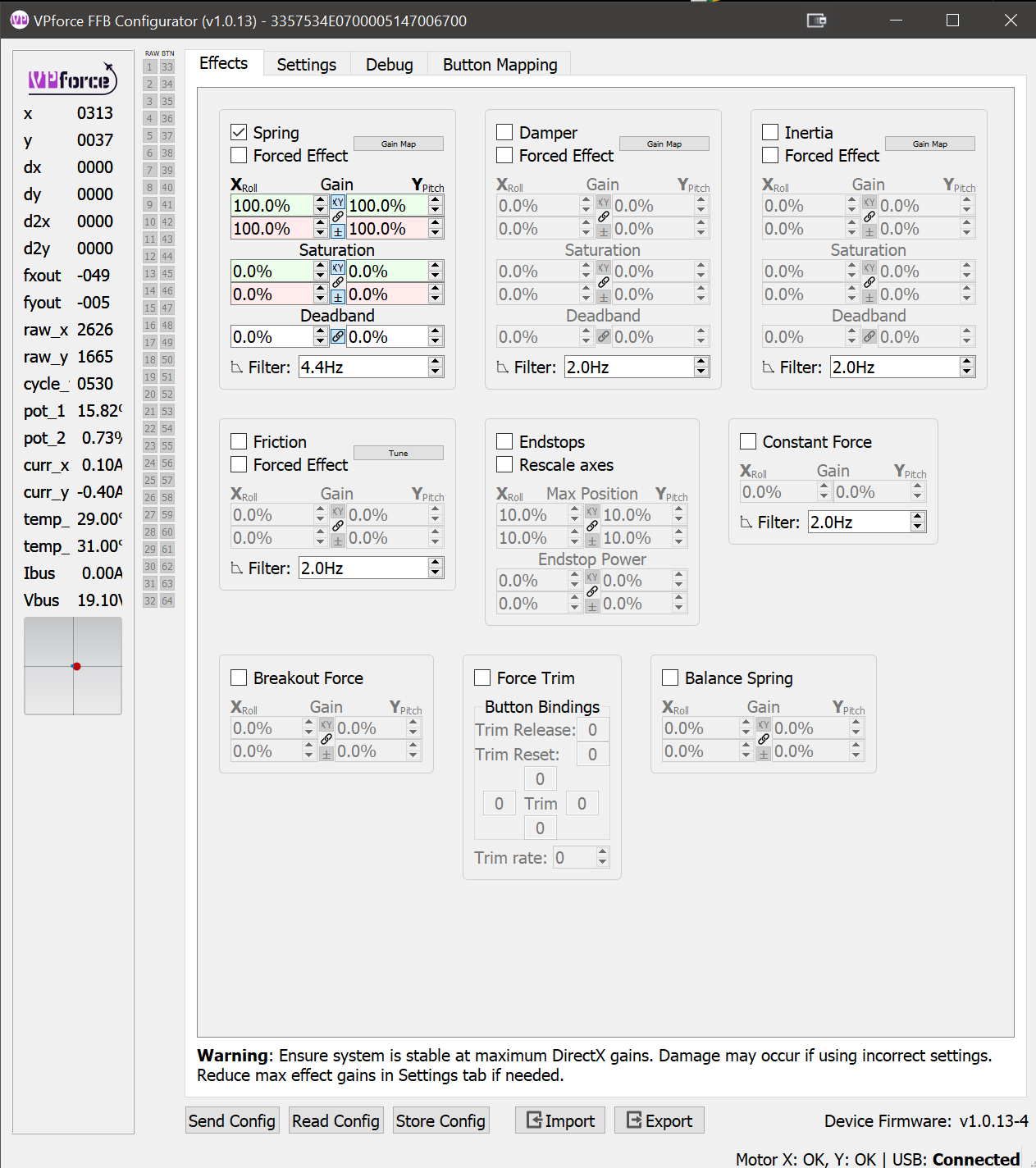The width and height of the screenshot is (1036, 1168).
Task: Select the Effects tab
Action: point(224,63)
